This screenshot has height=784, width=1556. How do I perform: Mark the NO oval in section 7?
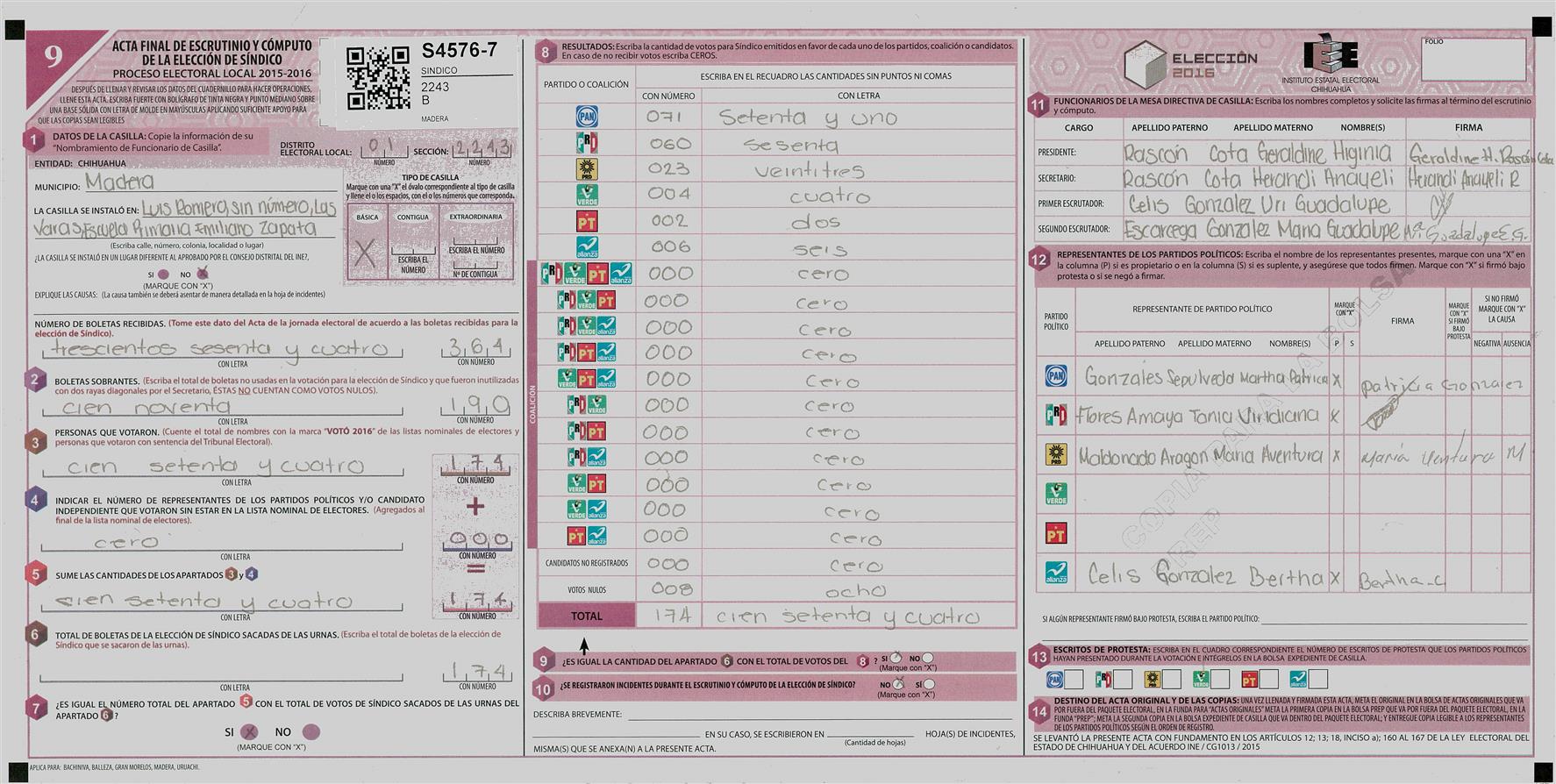(x=310, y=731)
